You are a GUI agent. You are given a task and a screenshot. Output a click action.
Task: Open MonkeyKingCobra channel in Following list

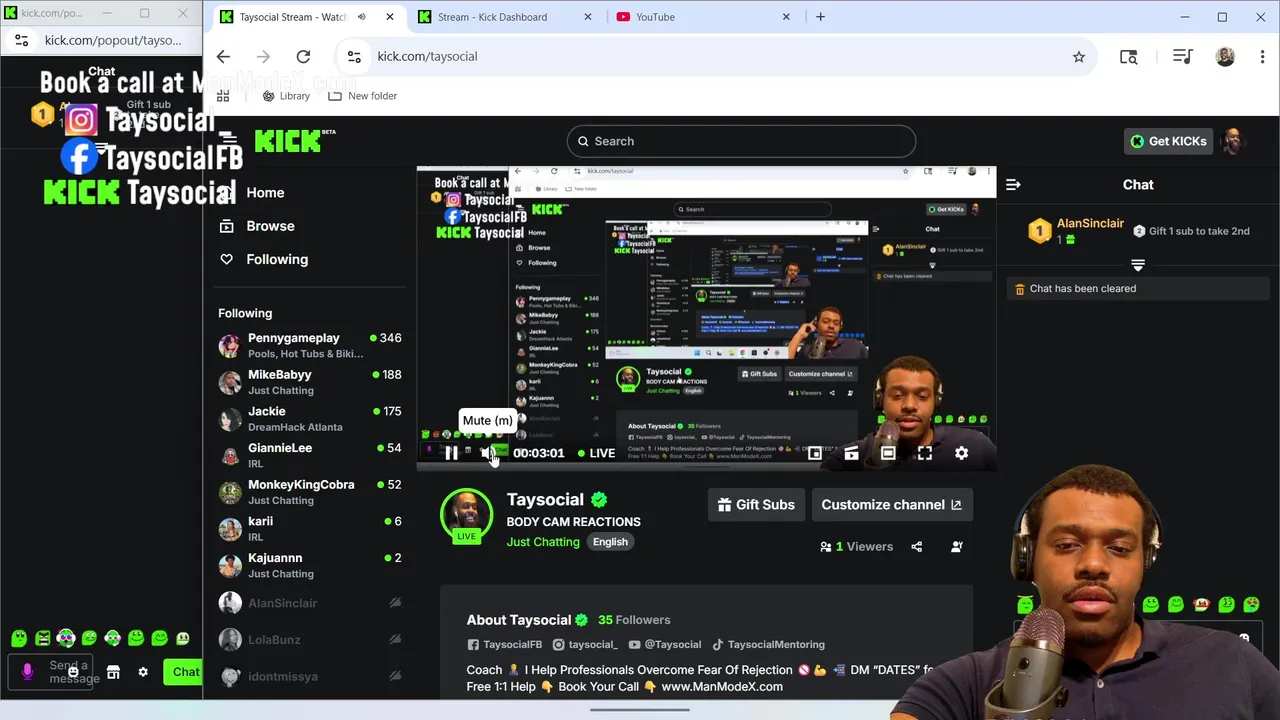click(310, 492)
